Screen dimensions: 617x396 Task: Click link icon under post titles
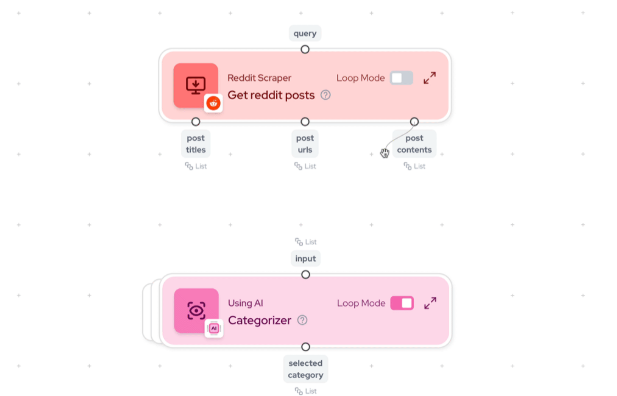coord(189,166)
